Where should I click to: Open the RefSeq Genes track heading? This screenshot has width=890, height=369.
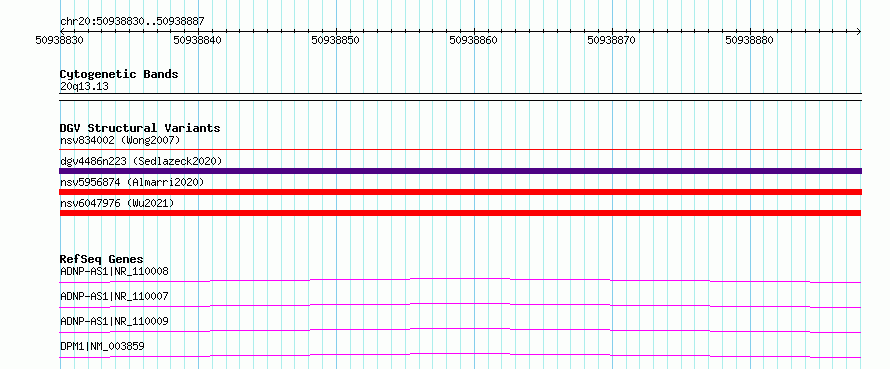[x=102, y=259]
